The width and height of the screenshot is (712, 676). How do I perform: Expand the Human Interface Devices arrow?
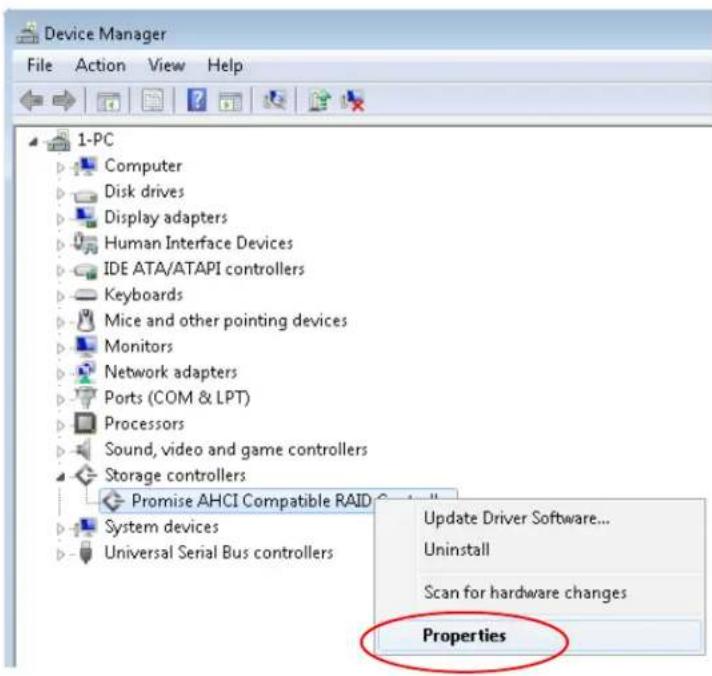tap(60, 245)
